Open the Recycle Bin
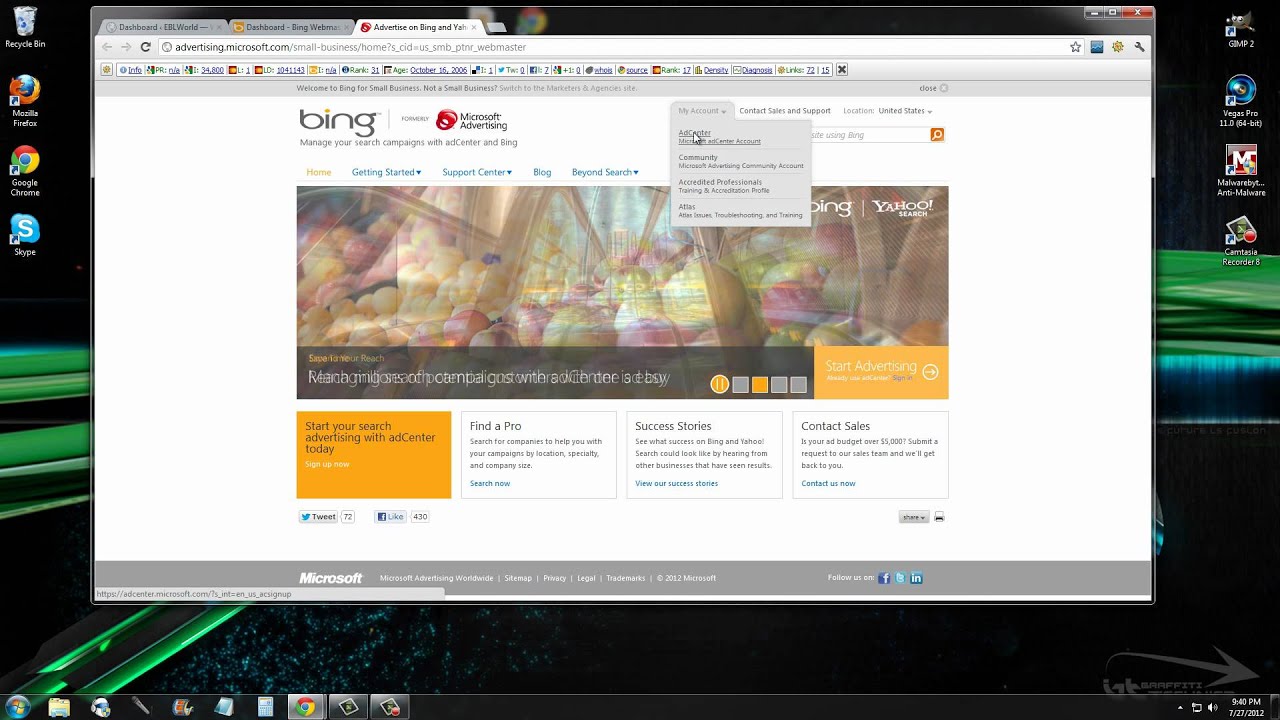The height and width of the screenshot is (720, 1280). 25,28
